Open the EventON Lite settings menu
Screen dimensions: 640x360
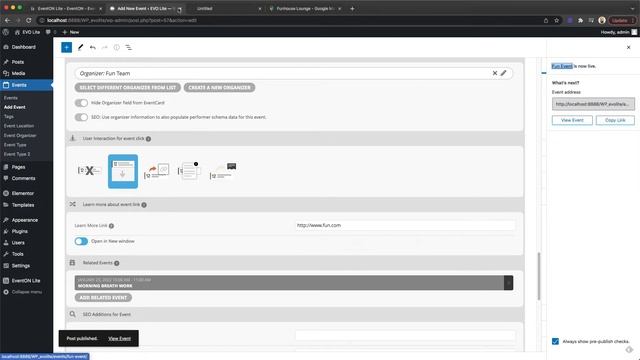point(26,281)
